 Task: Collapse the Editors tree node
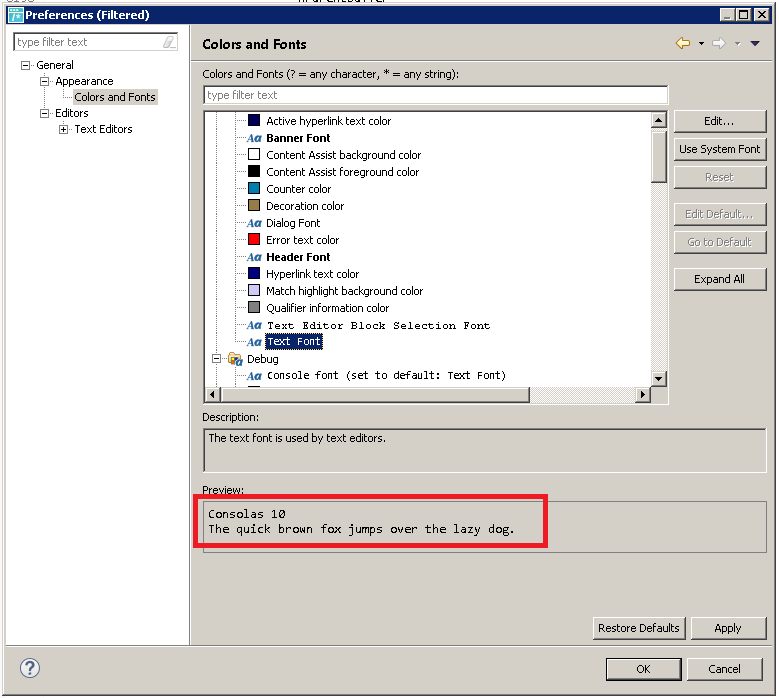coord(44,113)
